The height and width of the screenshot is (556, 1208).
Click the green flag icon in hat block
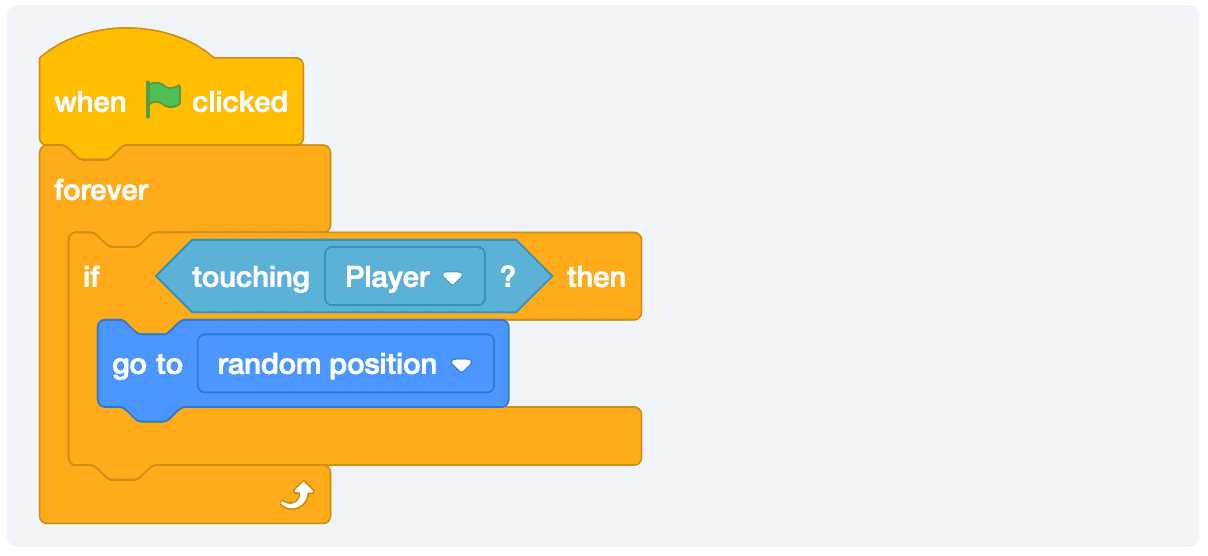pos(163,100)
